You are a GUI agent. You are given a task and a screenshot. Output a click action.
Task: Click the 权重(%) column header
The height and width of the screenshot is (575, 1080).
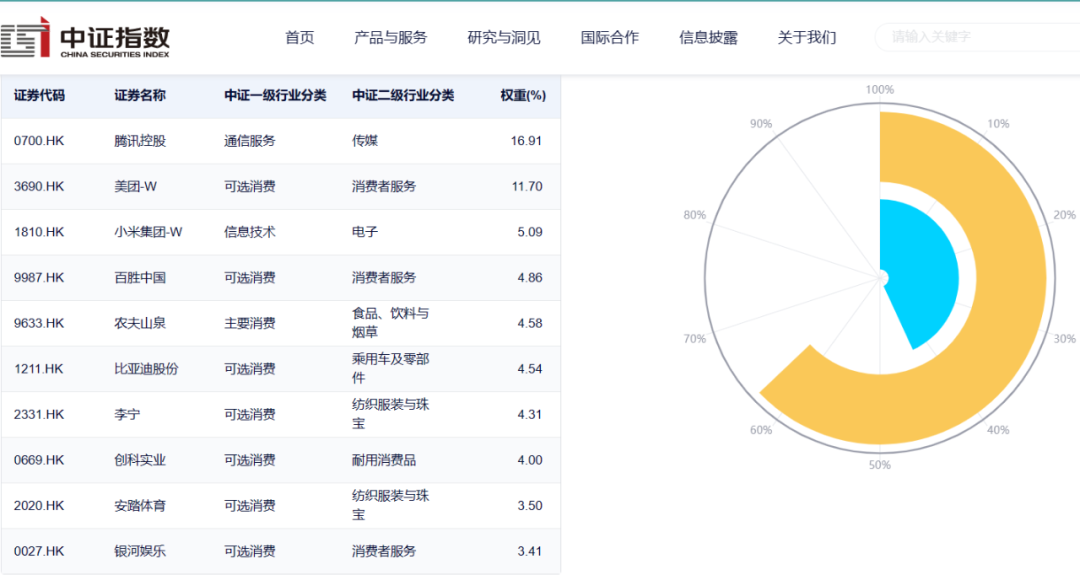pos(523,96)
